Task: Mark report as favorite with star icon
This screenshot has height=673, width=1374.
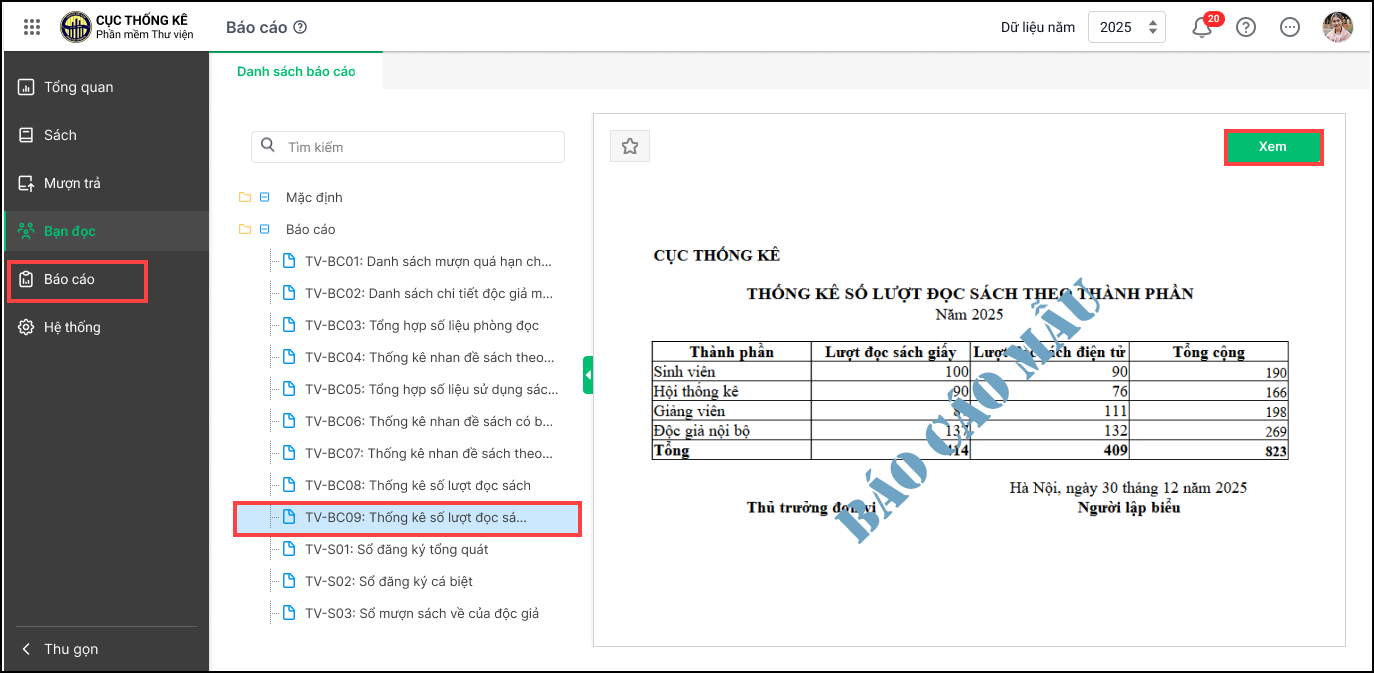Action: tap(630, 147)
